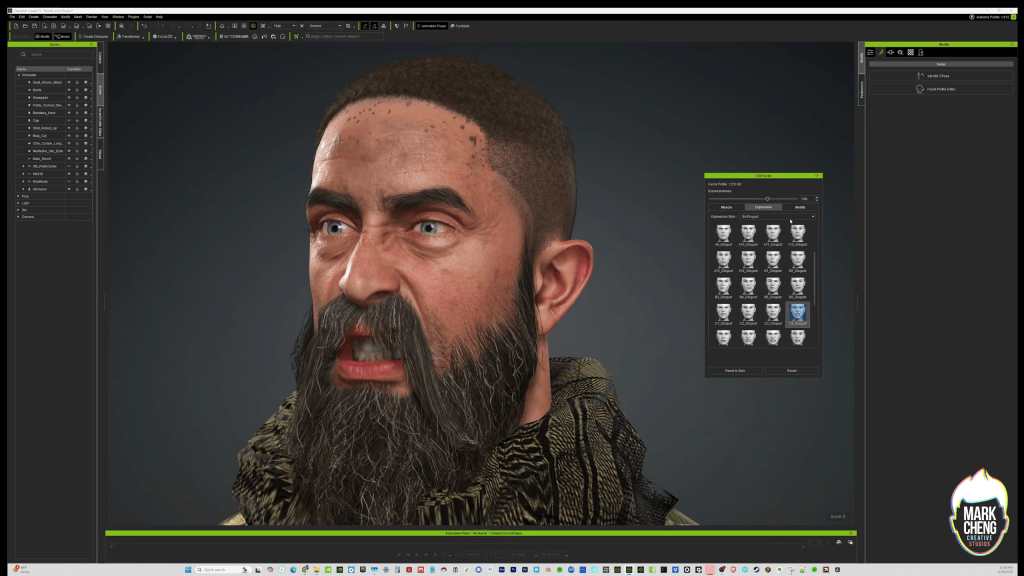Click the Scene panel search field
Viewport: 1024px width, 576px height.
coord(56,54)
